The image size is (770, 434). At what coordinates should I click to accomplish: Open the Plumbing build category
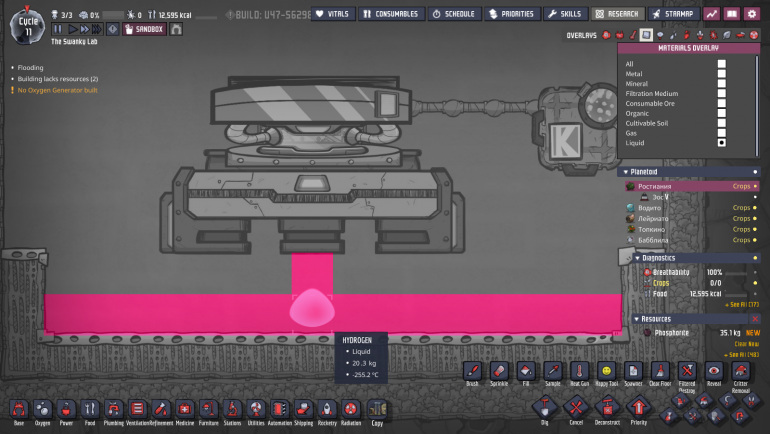tap(113, 412)
